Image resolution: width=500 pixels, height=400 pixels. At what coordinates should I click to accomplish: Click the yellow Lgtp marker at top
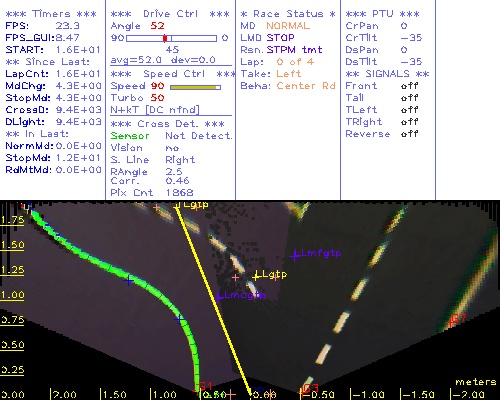(x=178, y=206)
